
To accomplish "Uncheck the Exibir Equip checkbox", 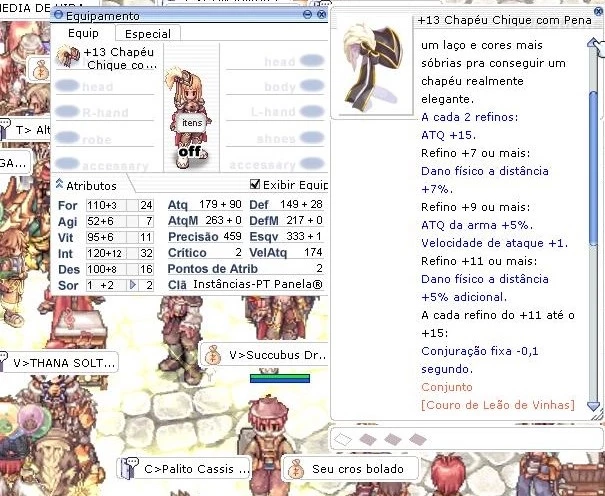I will [x=255, y=184].
